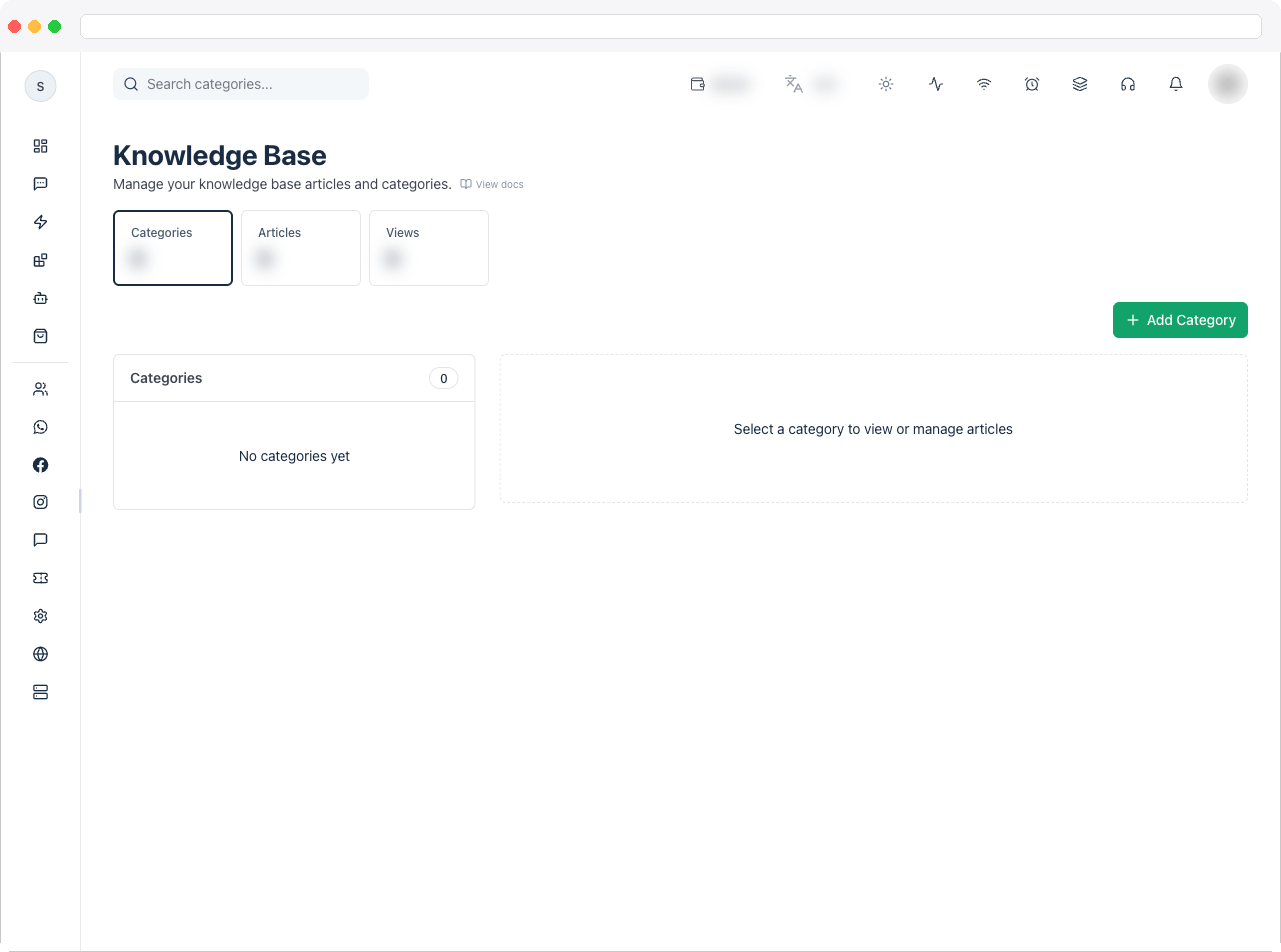Click the 'No categories yet' text

[x=294, y=456]
